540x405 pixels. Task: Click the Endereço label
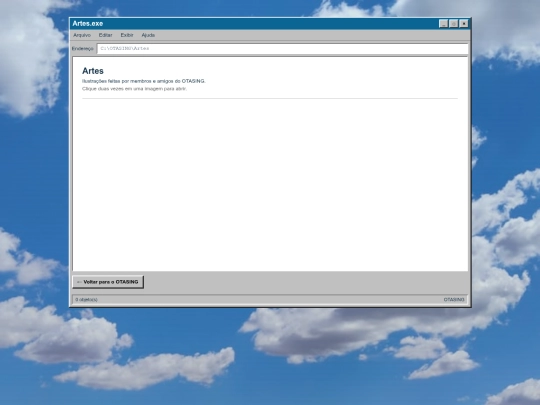(83, 49)
